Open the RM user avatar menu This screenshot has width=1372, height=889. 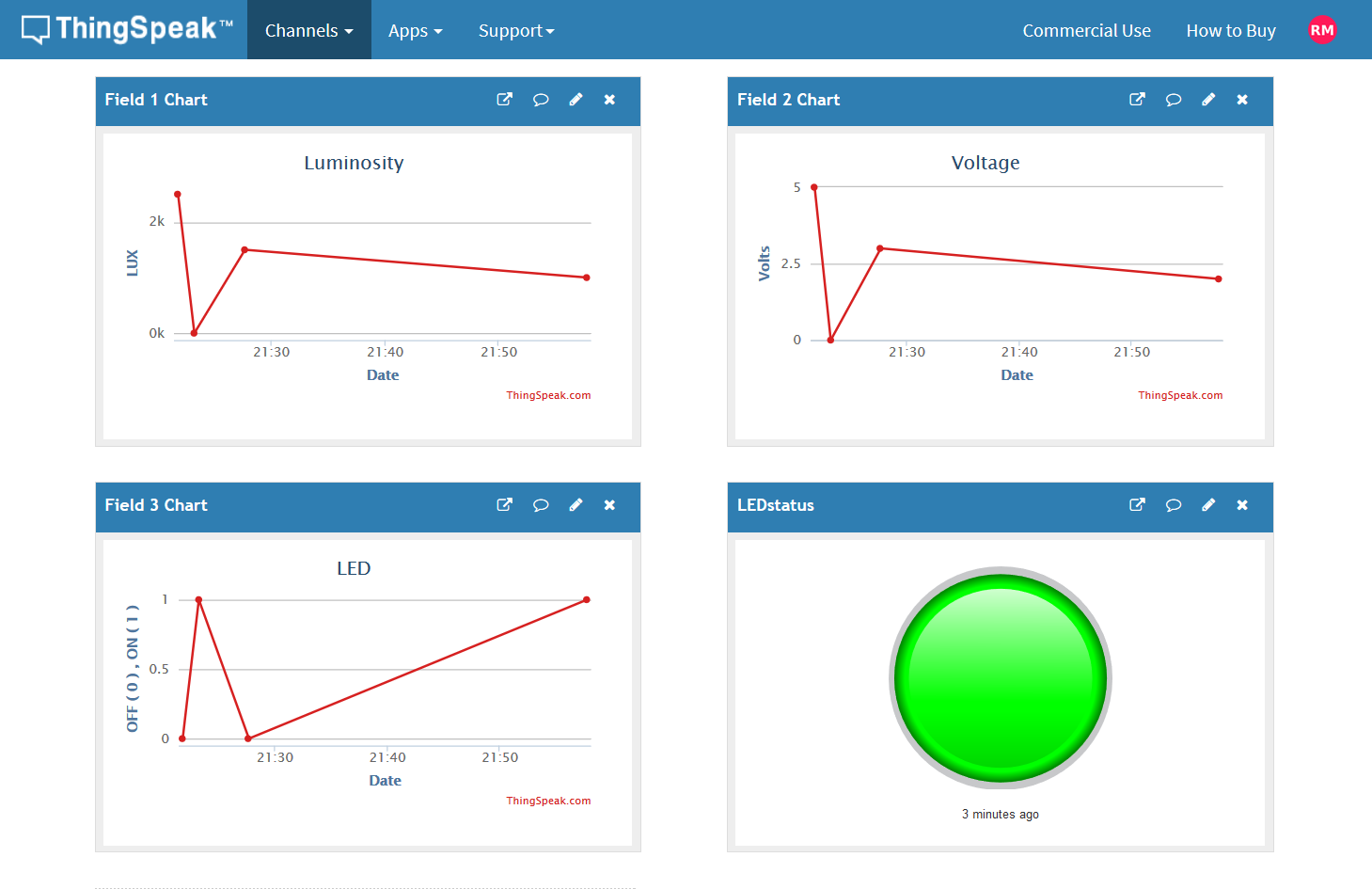1322,30
